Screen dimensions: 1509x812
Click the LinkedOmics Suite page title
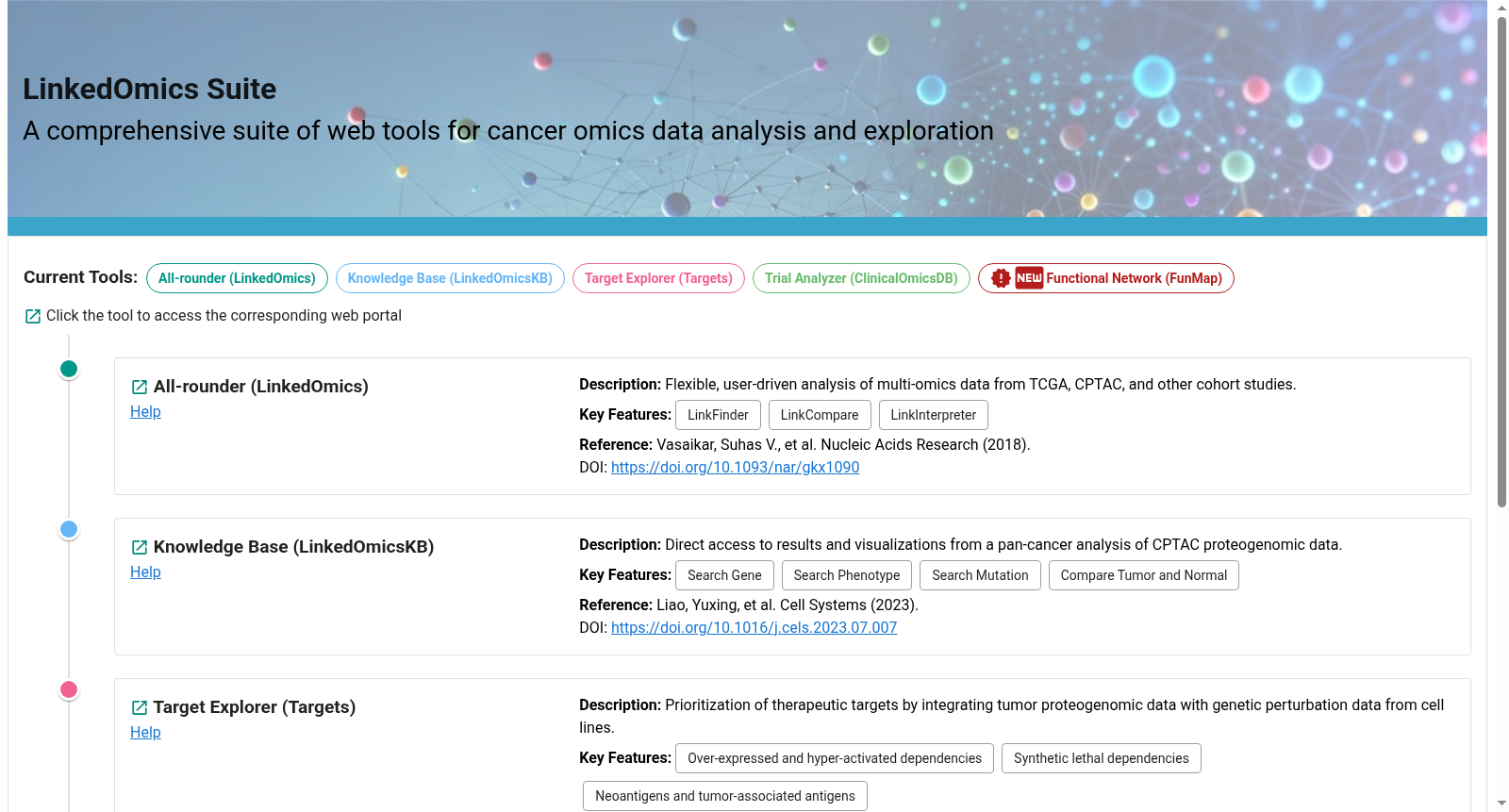[x=150, y=89]
